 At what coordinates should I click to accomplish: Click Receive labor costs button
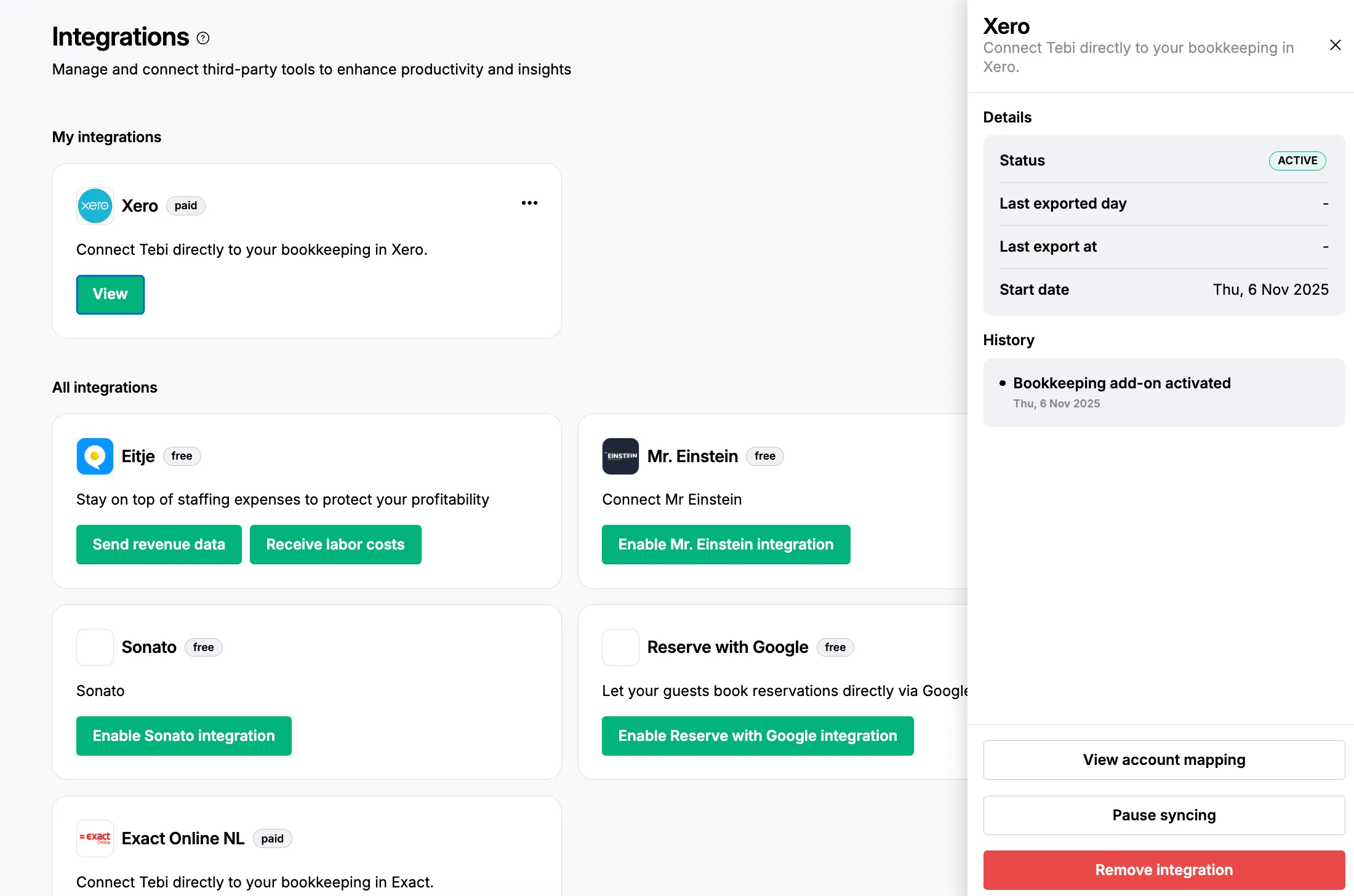(335, 545)
